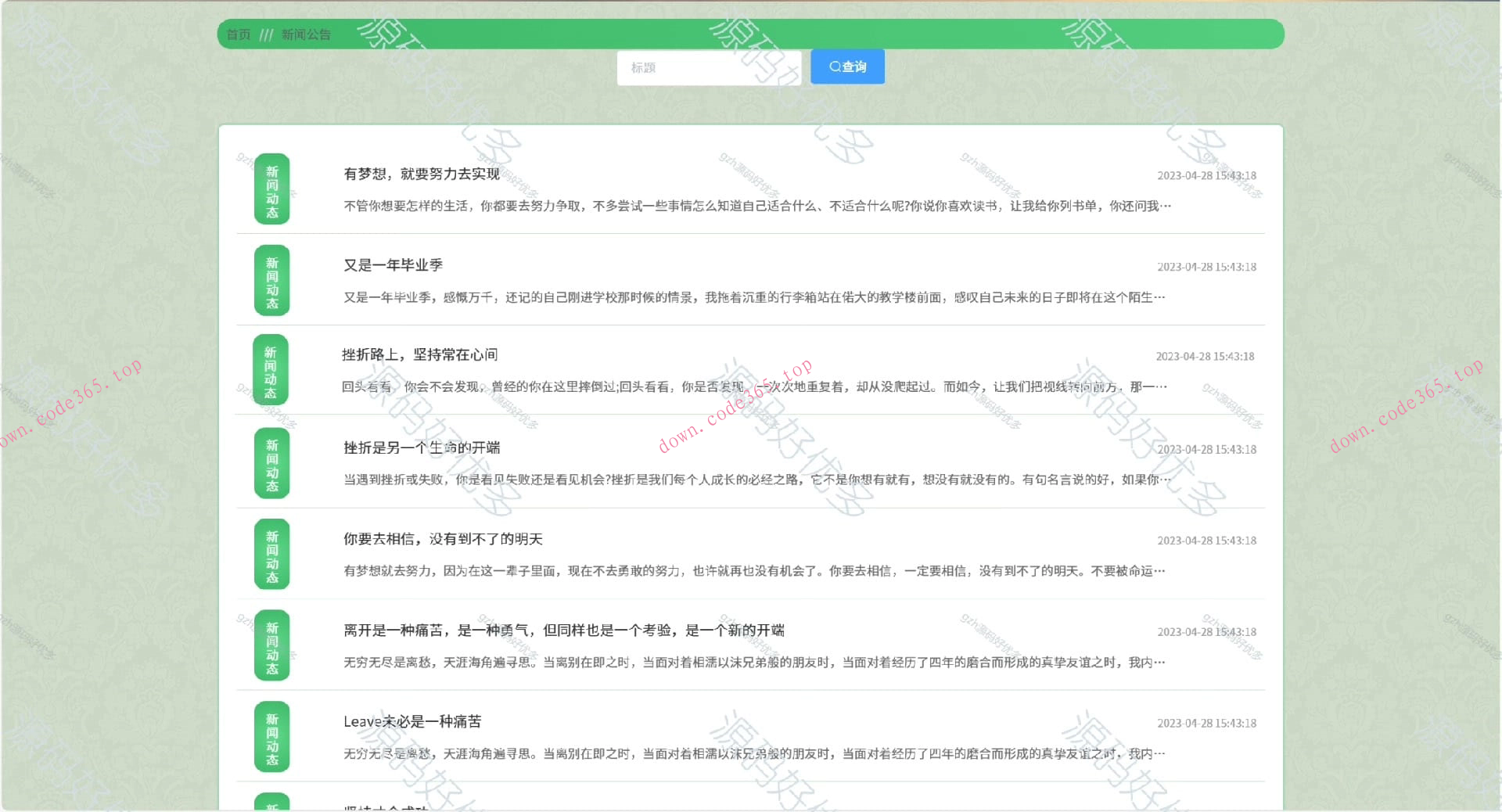Screen dimensions: 1502x812
Task: Click the 新闻动态 badge beside 挫折路上，坚持常在心间
Action: [x=271, y=370]
